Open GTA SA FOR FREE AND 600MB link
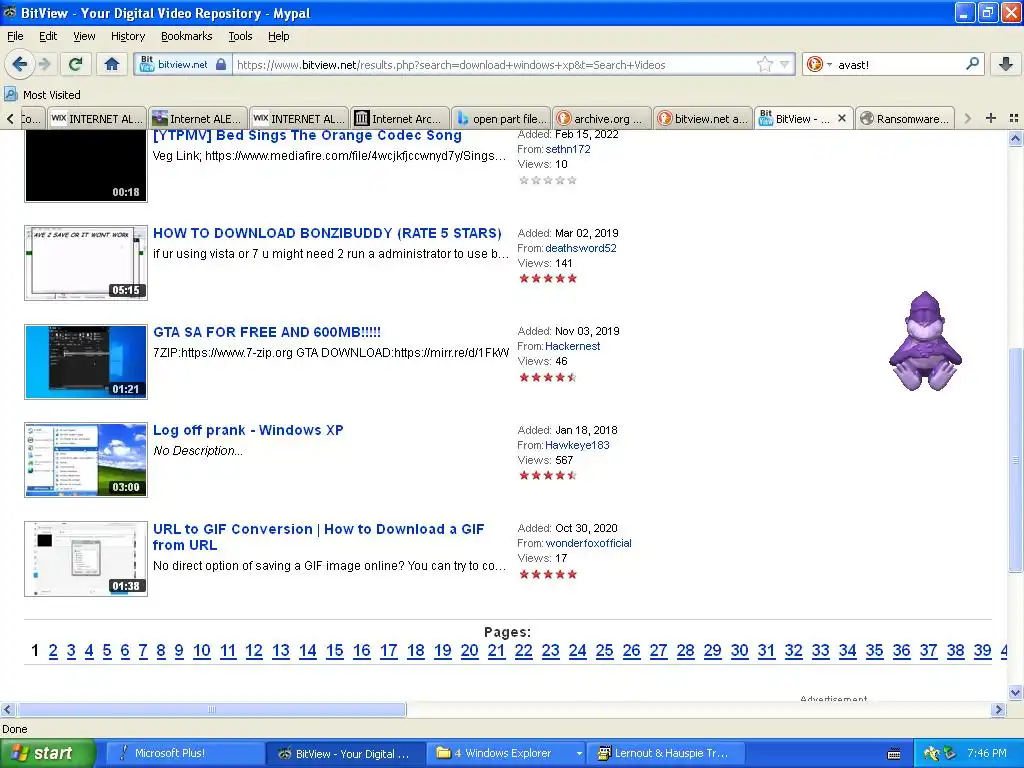Image resolution: width=1024 pixels, height=768 pixels. point(267,332)
